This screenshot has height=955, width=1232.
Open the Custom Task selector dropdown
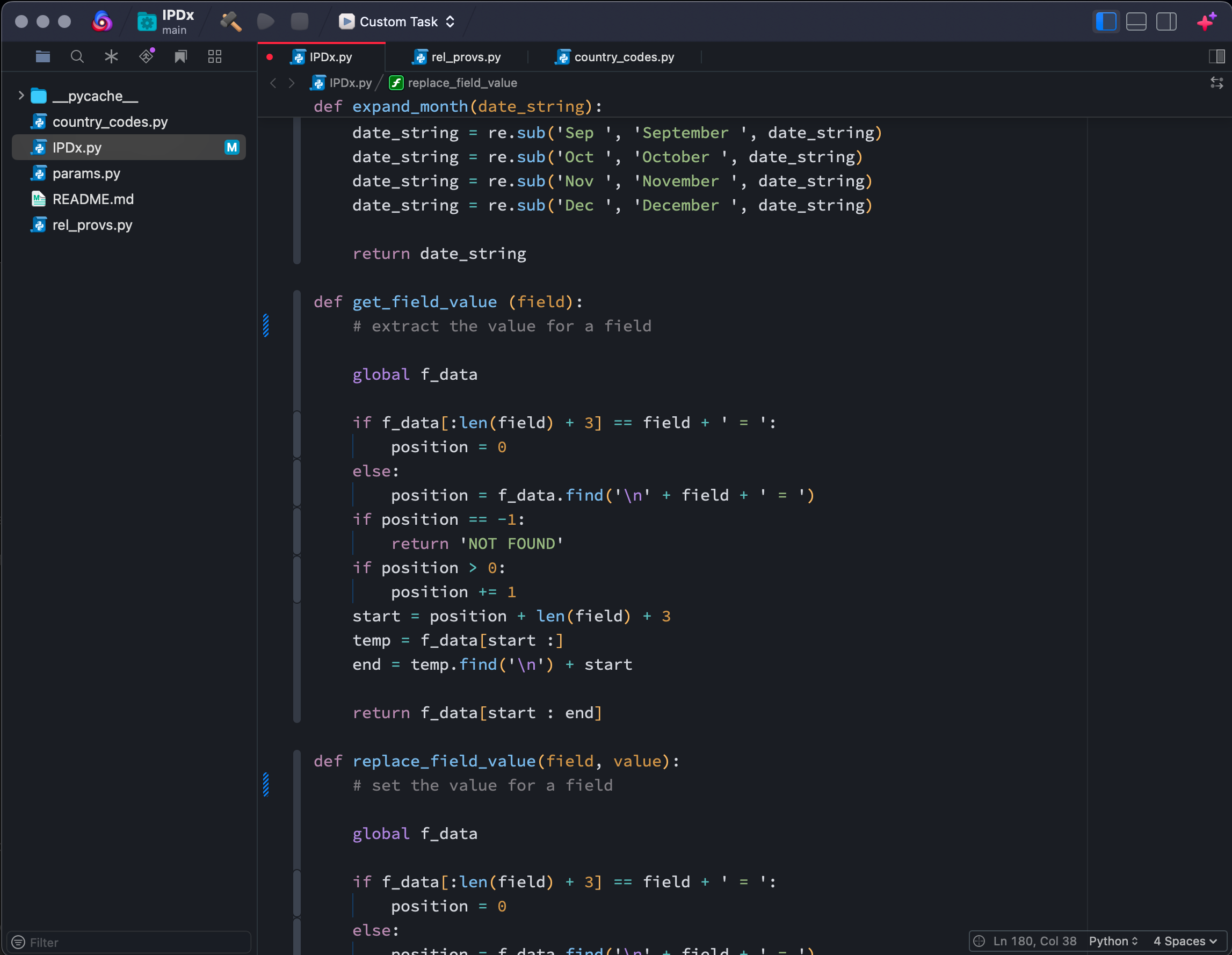pos(398,21)
